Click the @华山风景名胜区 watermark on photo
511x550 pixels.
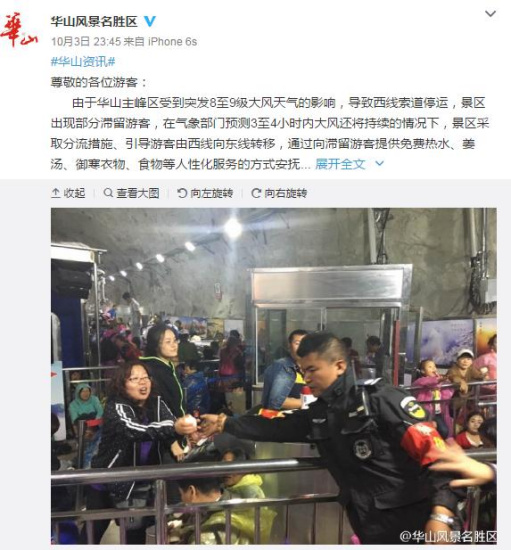click(448, 536)
